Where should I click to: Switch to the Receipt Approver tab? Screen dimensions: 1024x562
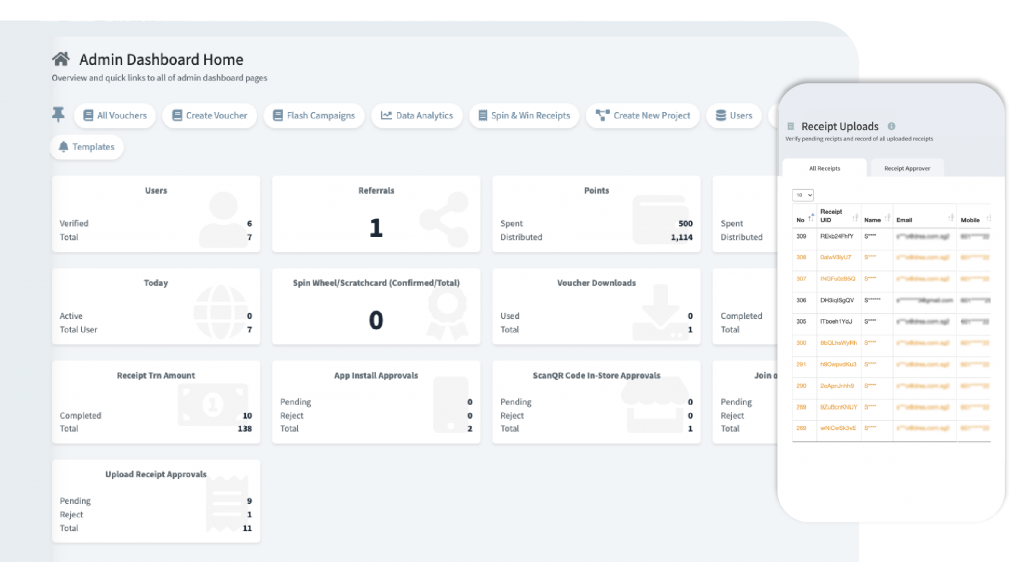click(x=907, y=168)
